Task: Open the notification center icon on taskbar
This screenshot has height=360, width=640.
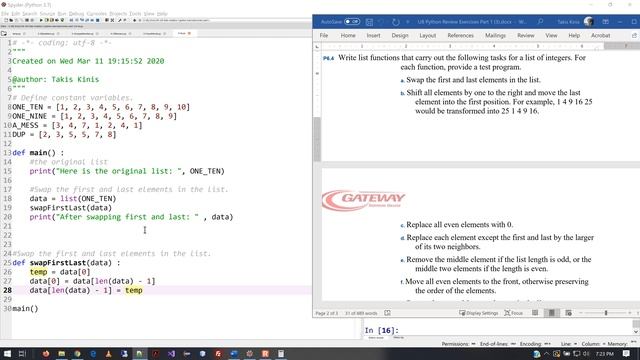Action: click(626, 353)
